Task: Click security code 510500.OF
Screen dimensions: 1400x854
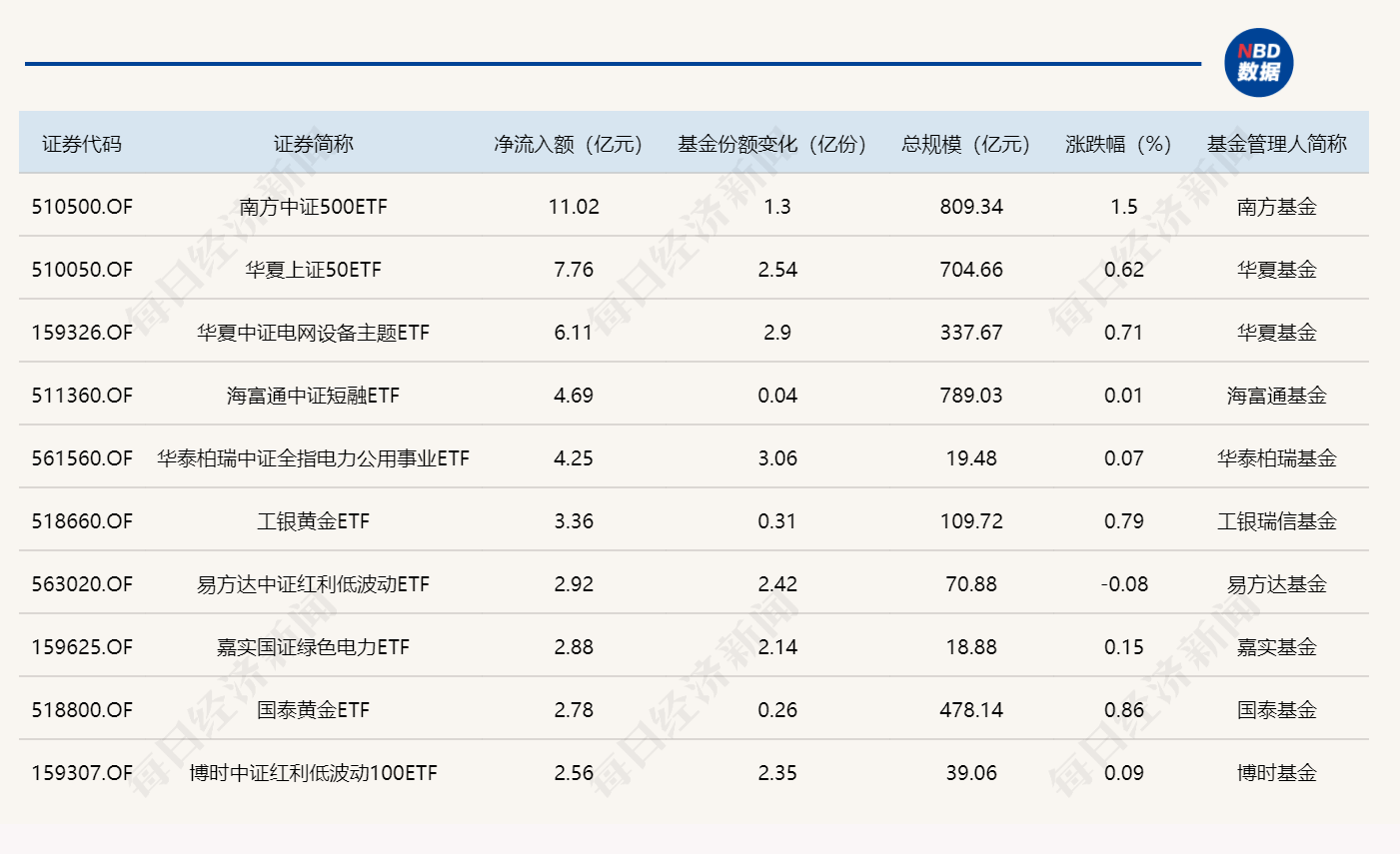Action: [82, 207]
